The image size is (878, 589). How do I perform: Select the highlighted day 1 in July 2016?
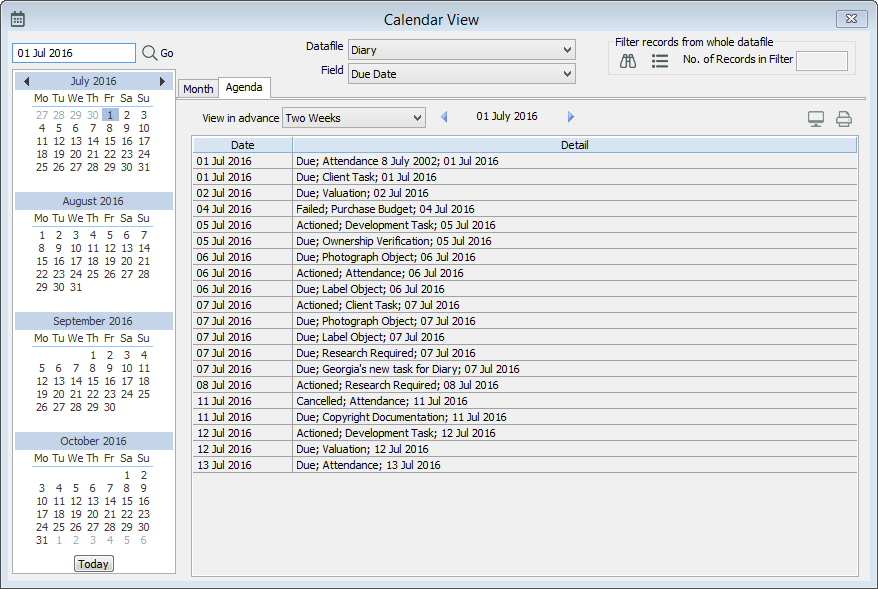coord(110,115)
